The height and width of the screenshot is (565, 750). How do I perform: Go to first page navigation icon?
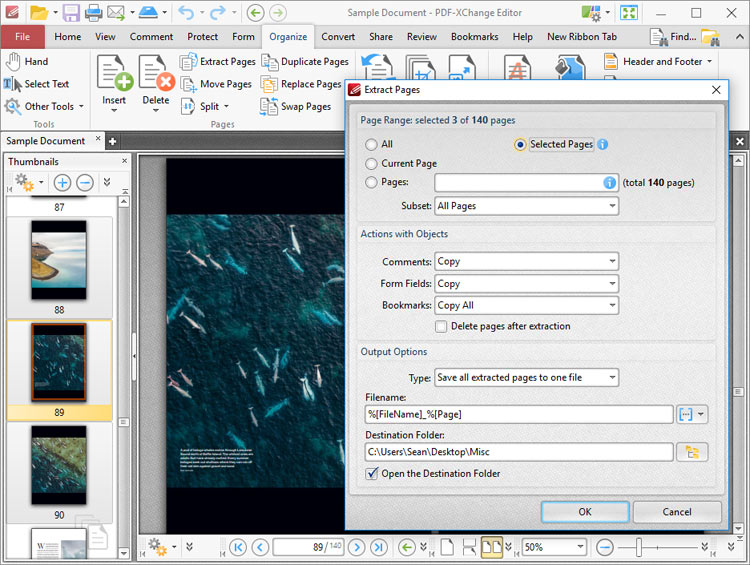tap(238, 547)
